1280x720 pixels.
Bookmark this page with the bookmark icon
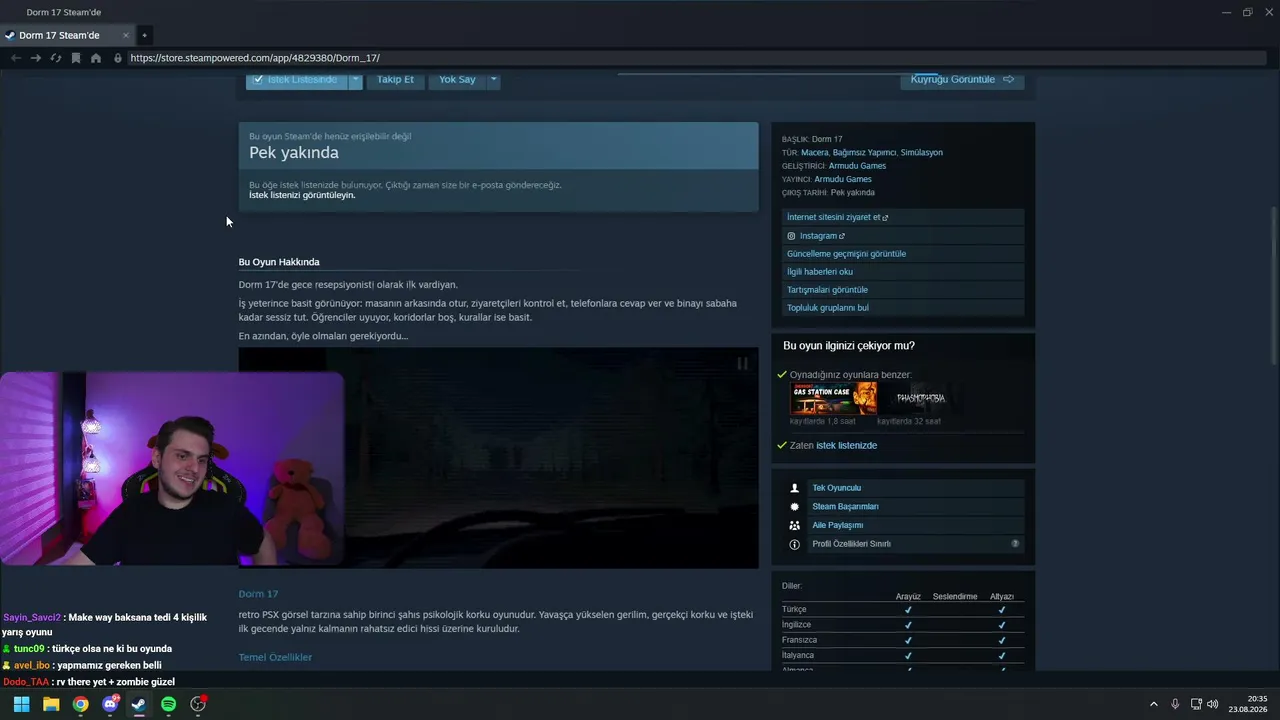(76, 58)
